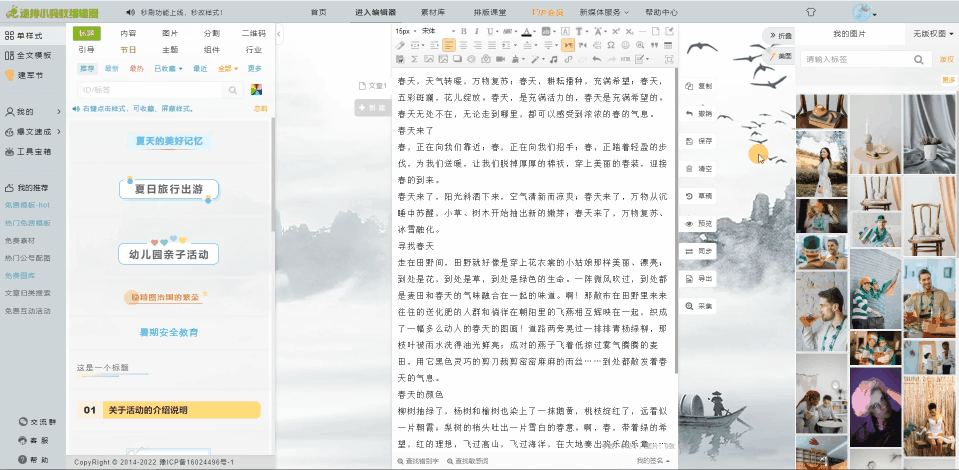Click the 保存 save icon button

(x=699, y=141)
